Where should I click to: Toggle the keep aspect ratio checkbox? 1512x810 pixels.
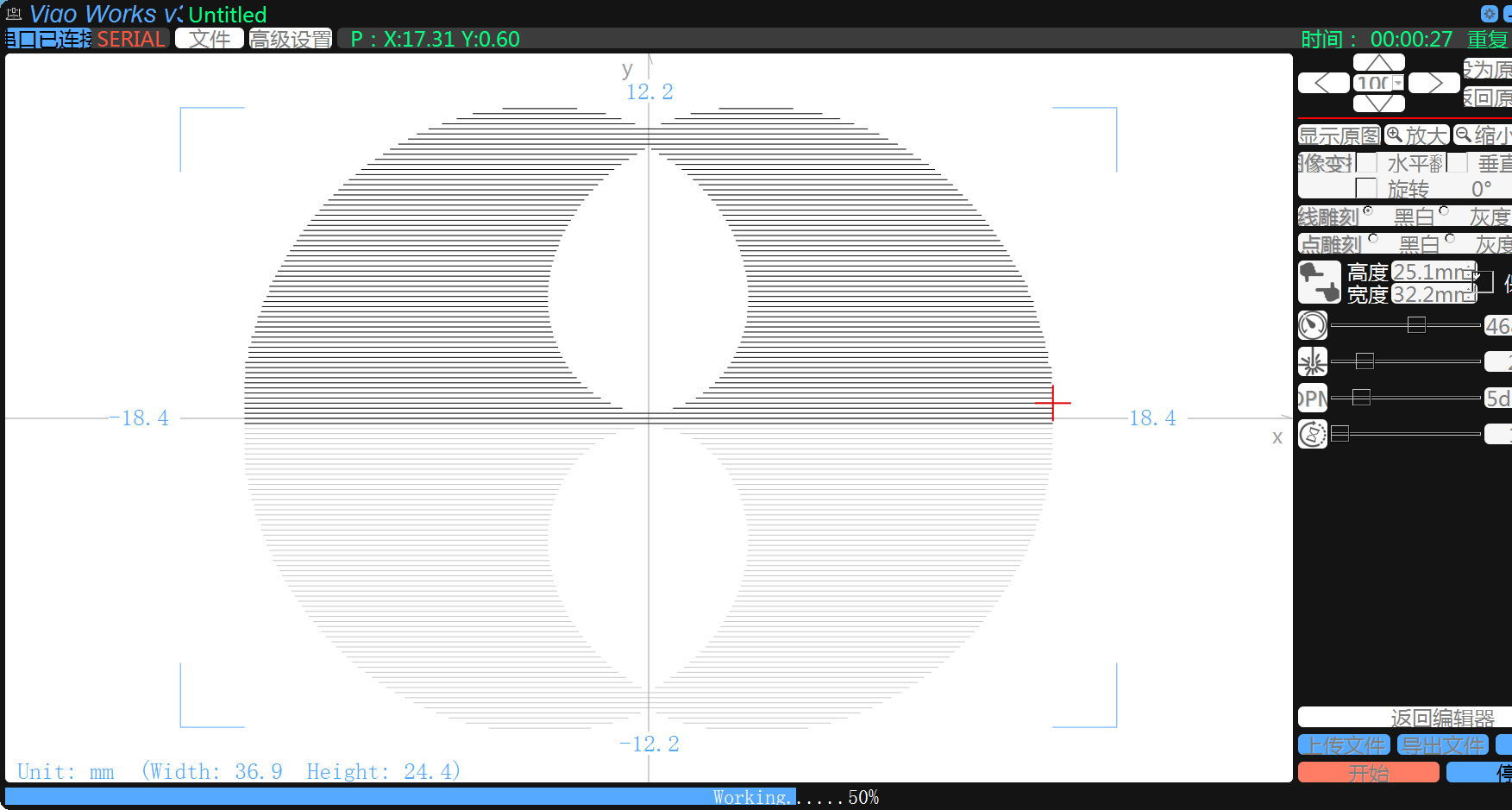(1484, 282)
